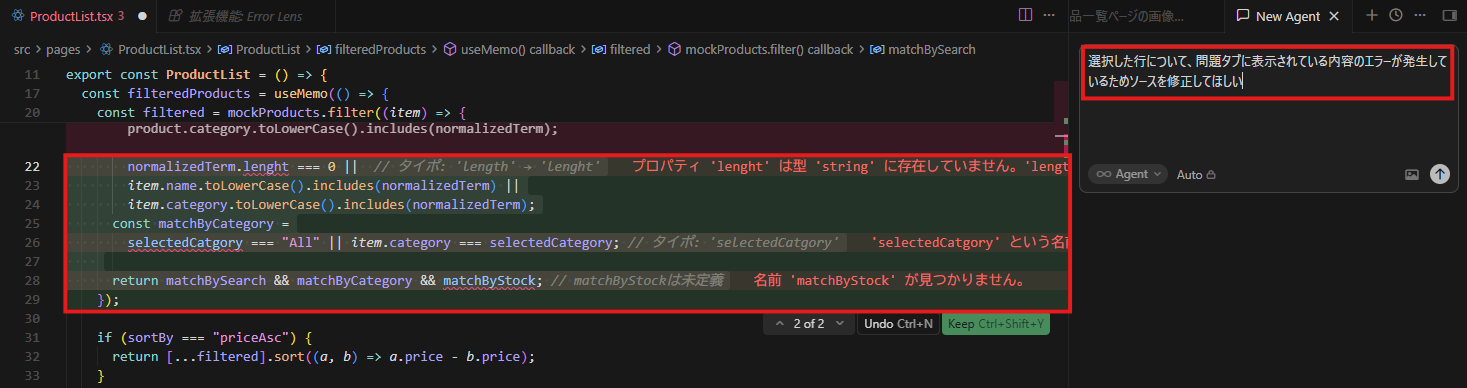Click the green Keep button
Viewport: 1467px width, 388px height.
[x=995, y=324]
